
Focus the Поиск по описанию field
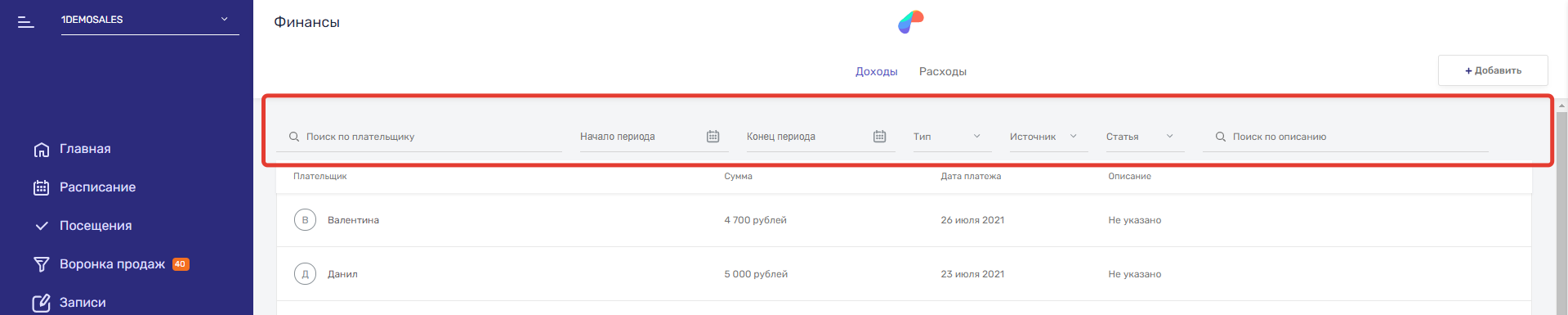[x=1345, y=137]
